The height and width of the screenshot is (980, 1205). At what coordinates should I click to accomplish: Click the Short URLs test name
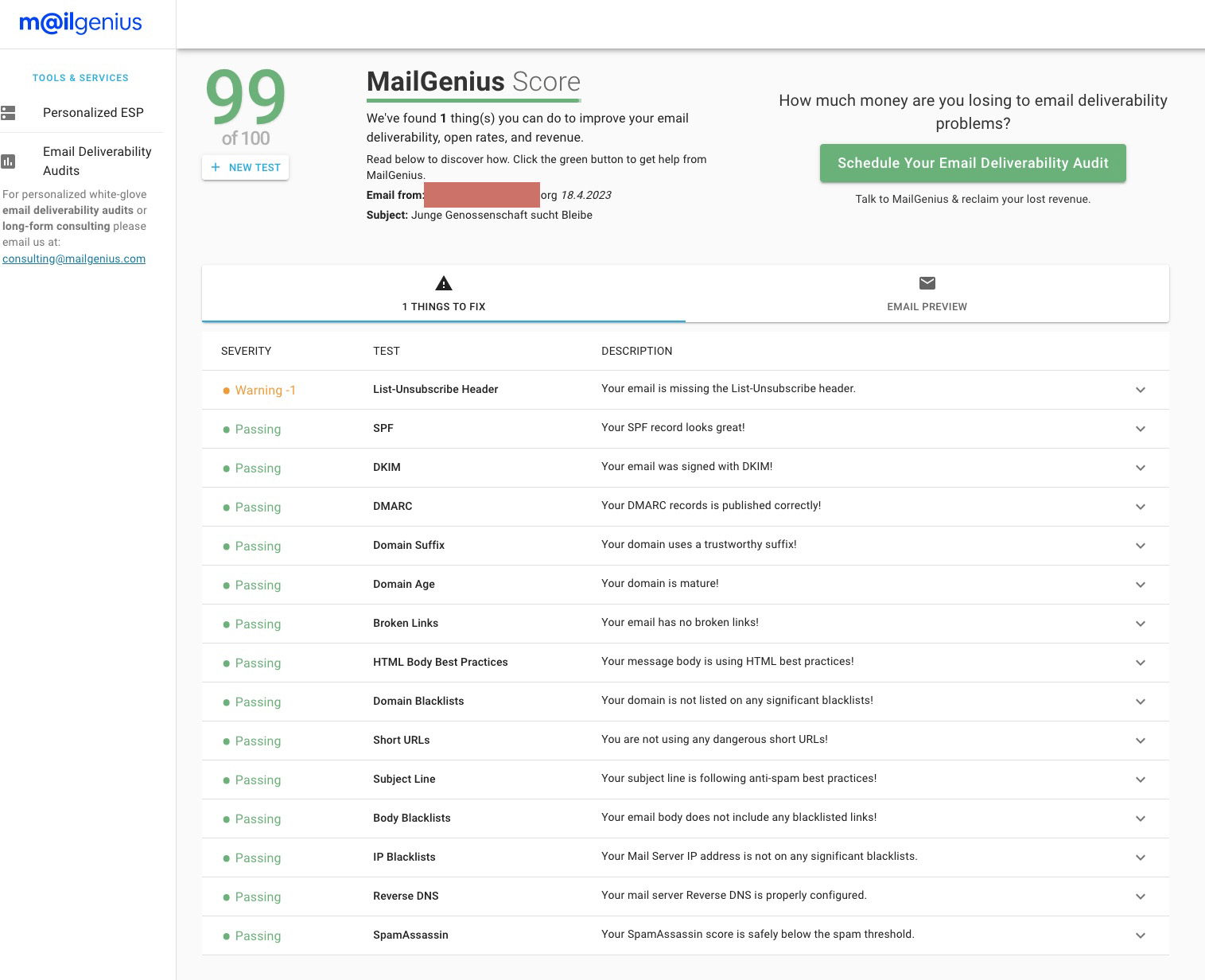tap(402, 740)
